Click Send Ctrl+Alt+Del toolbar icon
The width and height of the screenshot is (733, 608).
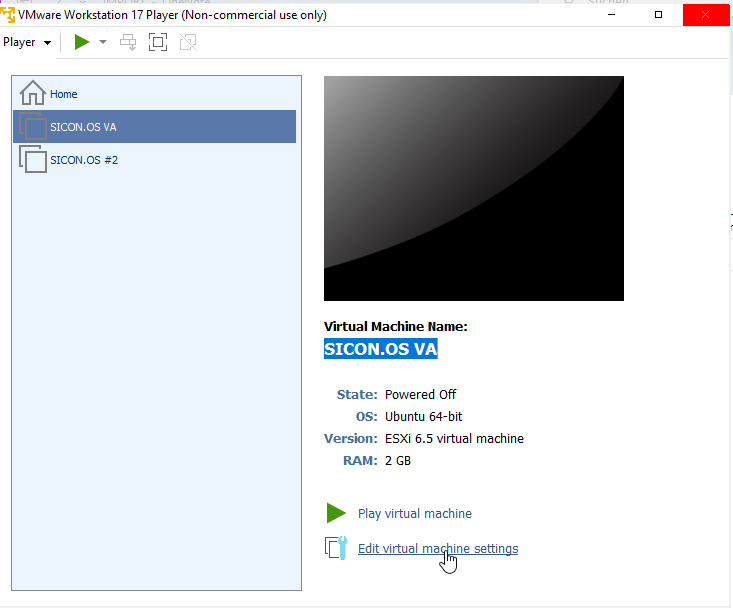[x=128, y=42]
